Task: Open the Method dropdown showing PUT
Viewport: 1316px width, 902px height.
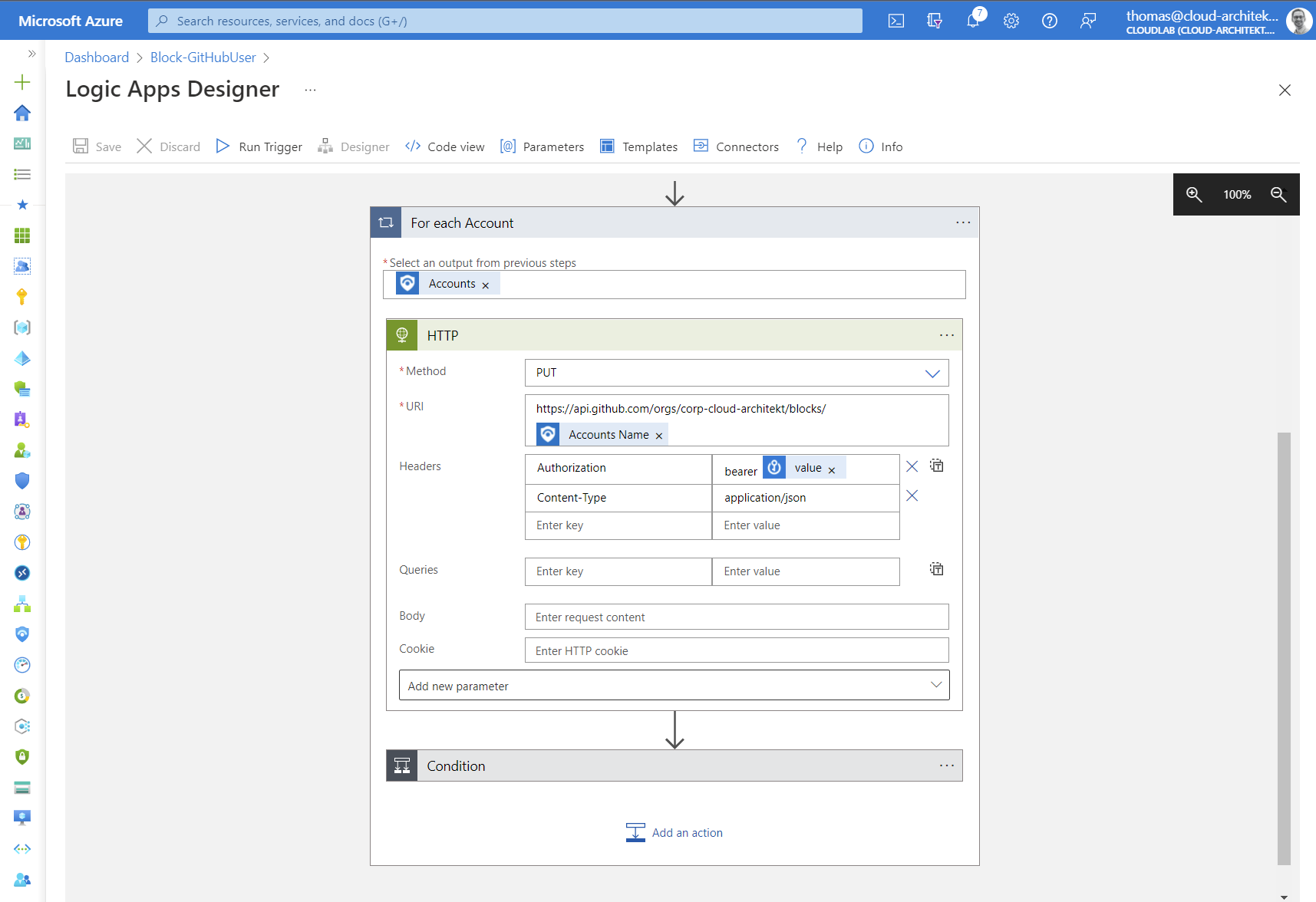Action: click(737, 373)
